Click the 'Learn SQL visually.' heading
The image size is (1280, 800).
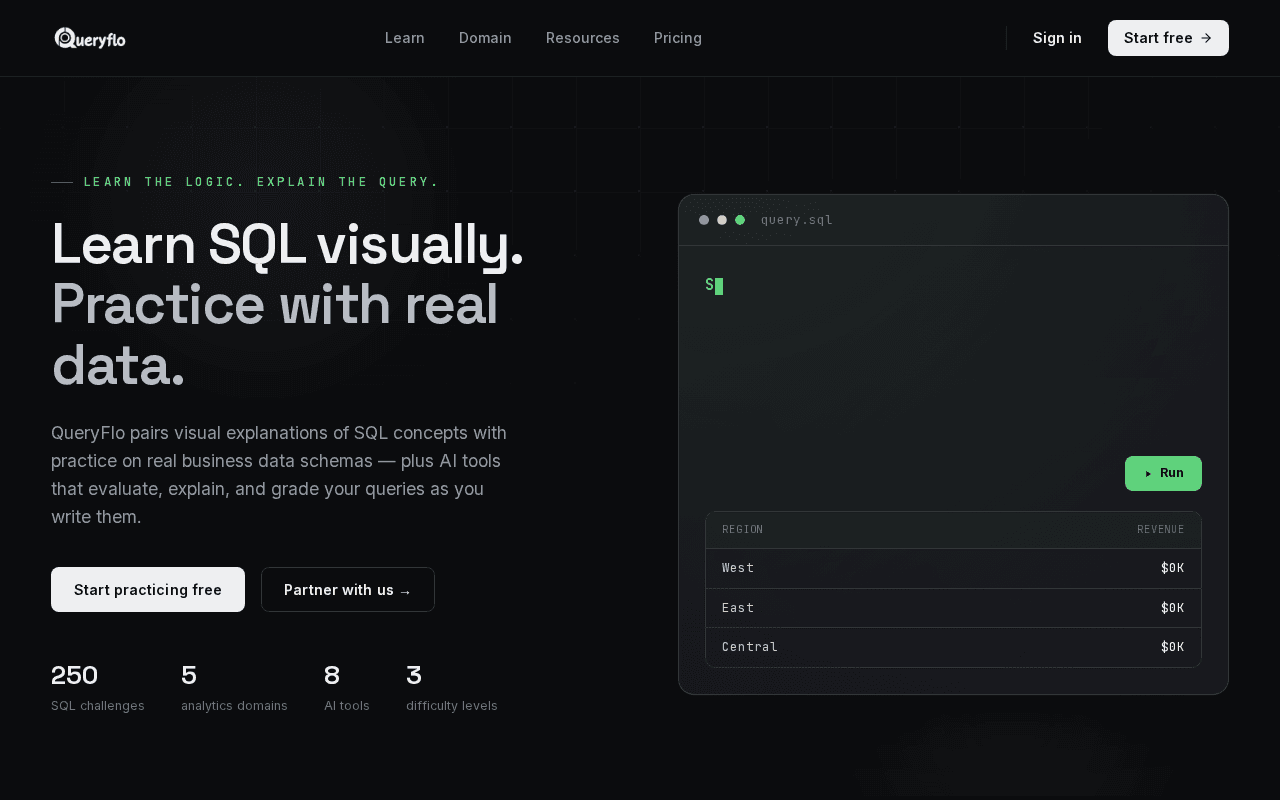[x=287, y=244]
